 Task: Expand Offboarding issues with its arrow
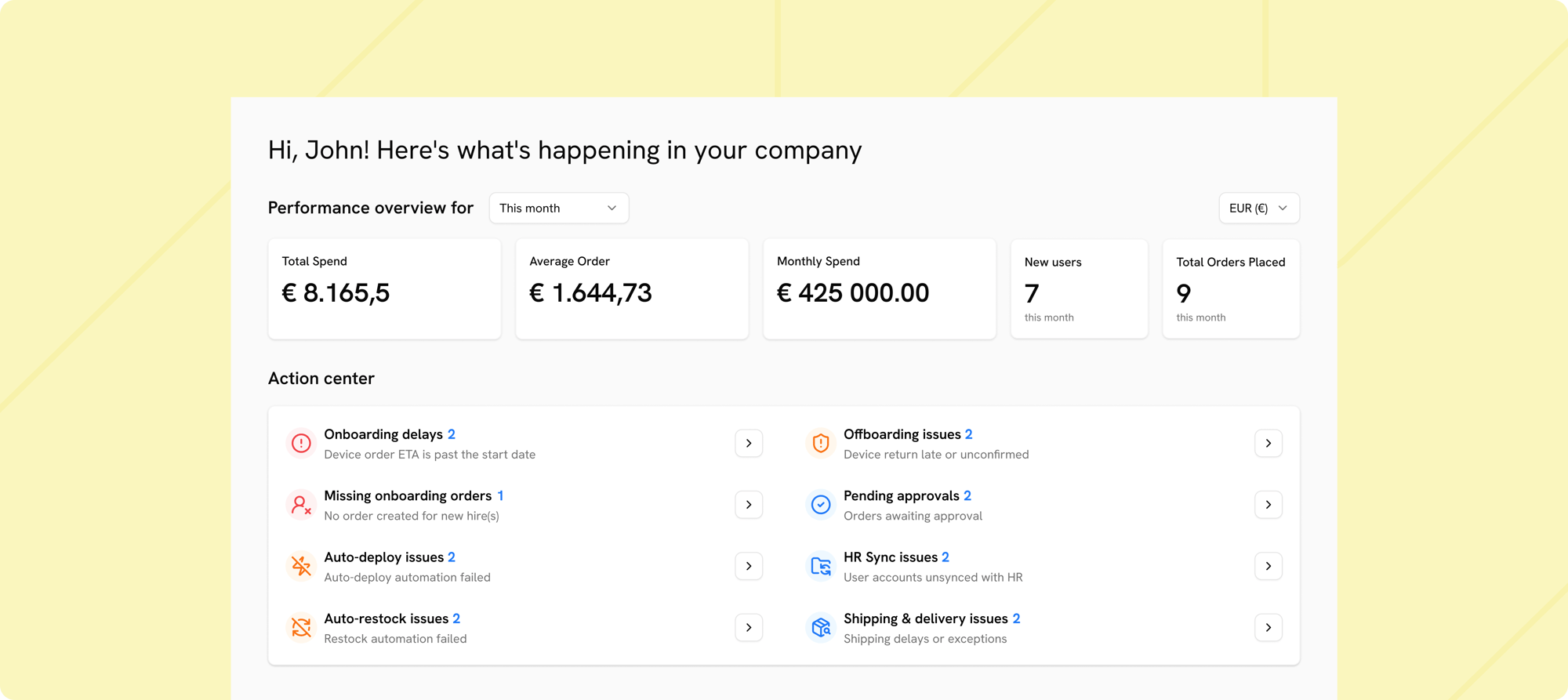(1269, 444)
